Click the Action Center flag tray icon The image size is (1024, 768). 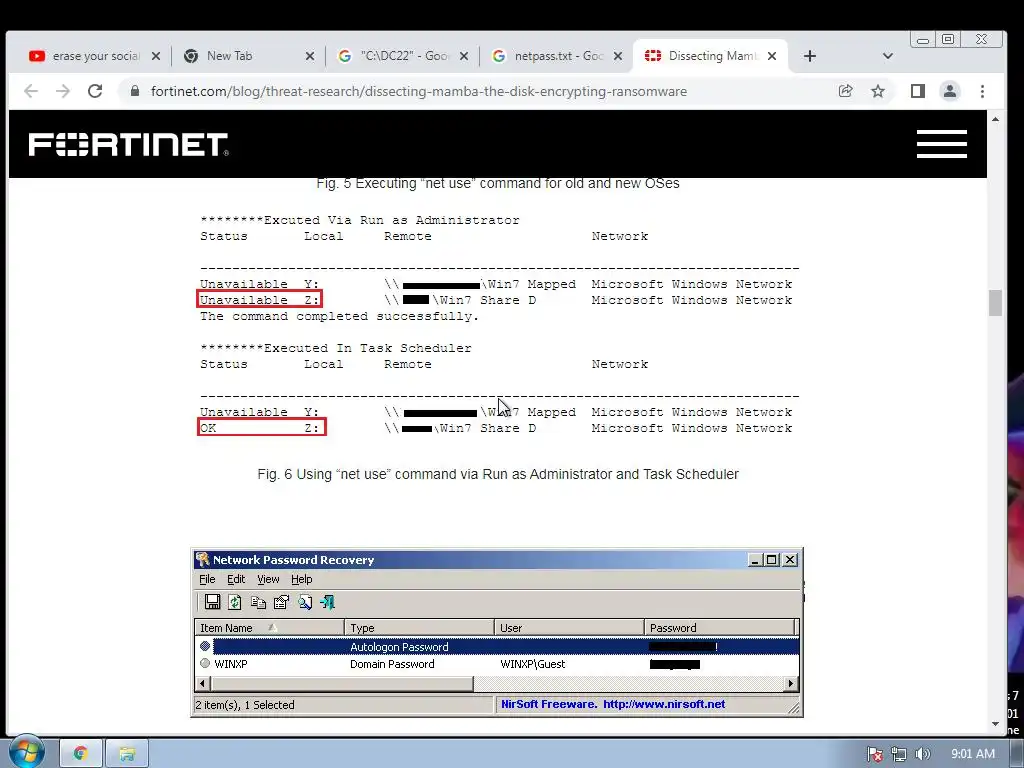874,754
